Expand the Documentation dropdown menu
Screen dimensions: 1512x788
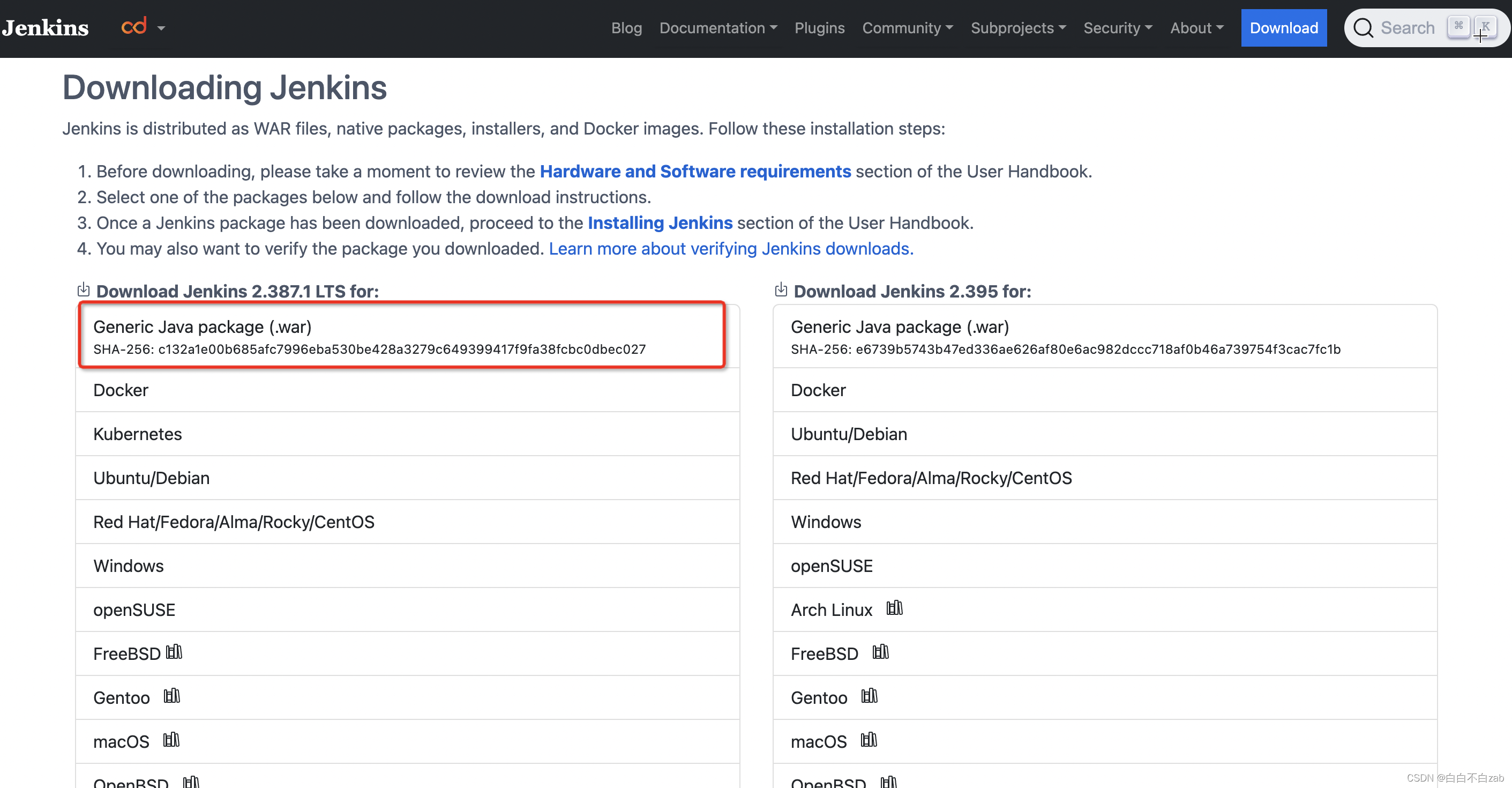click(718, 28)
